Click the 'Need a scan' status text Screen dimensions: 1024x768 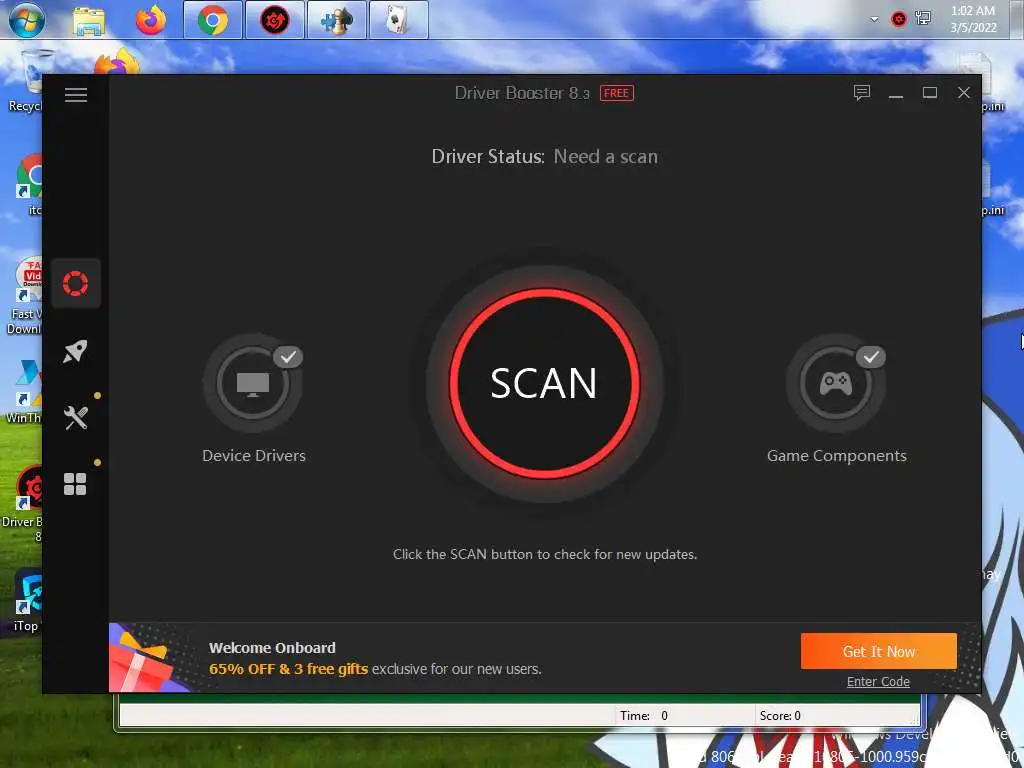[605, 157]
